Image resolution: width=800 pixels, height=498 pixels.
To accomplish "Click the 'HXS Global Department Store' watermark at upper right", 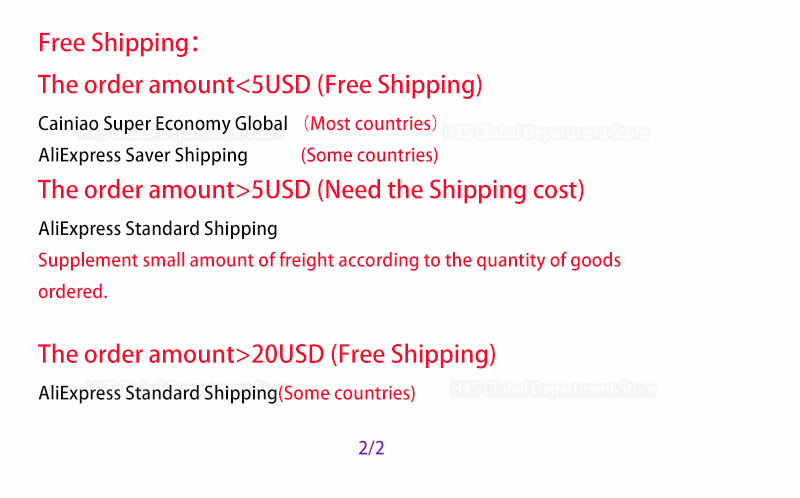I will pyautogui.click(x=545, y=134).
